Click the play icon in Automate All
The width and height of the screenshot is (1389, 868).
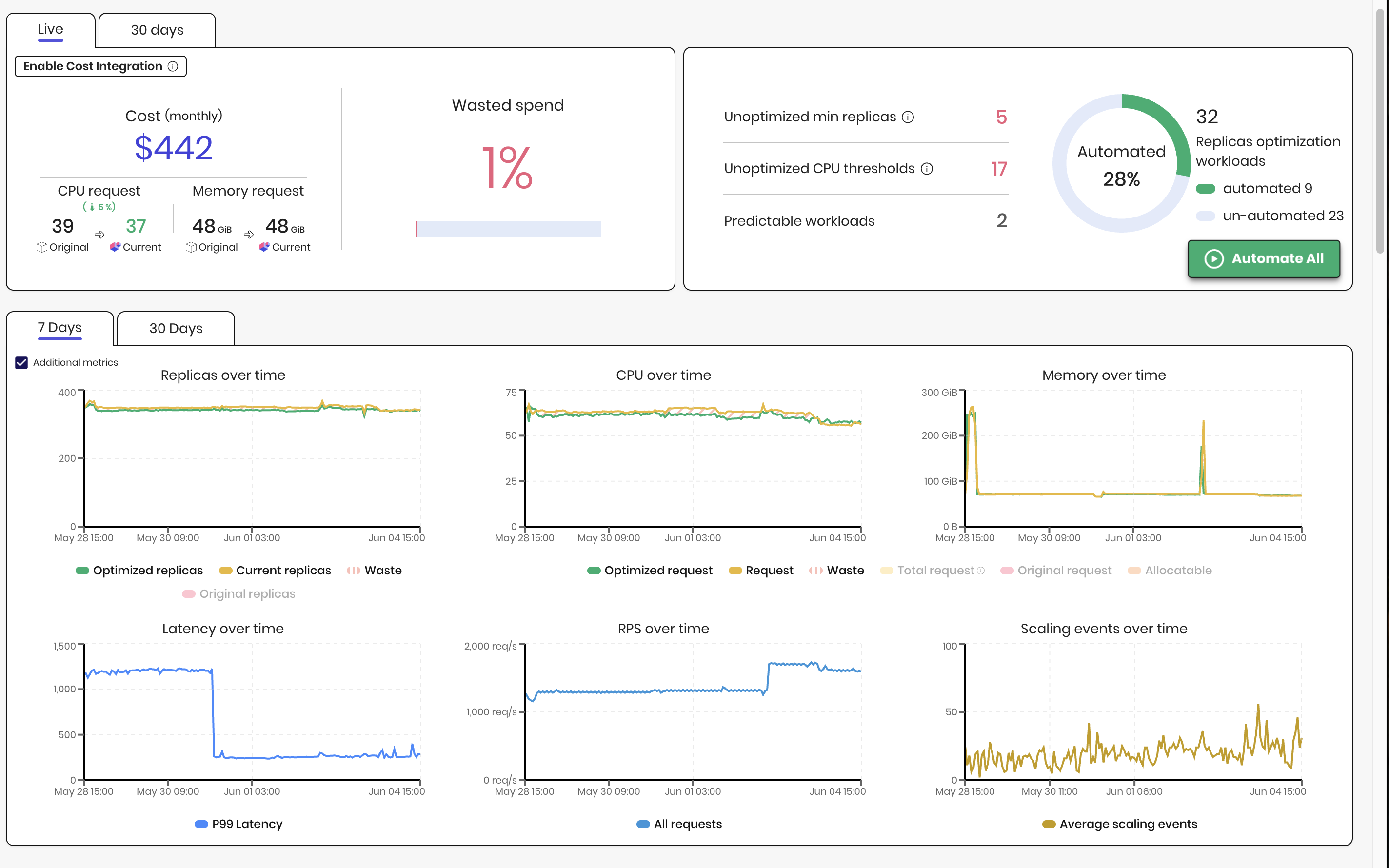coord(1214,259)
